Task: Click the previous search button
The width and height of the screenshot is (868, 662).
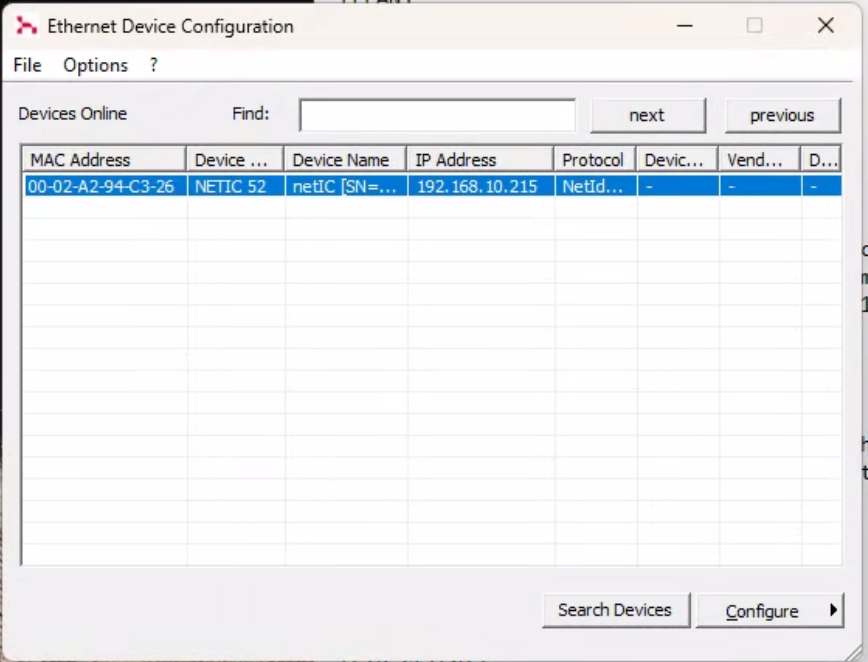Action: 782,115
